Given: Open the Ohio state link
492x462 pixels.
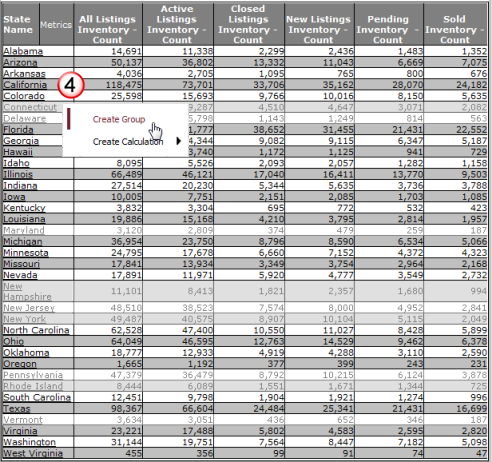Looking at the screenshot, I should 14,341.
